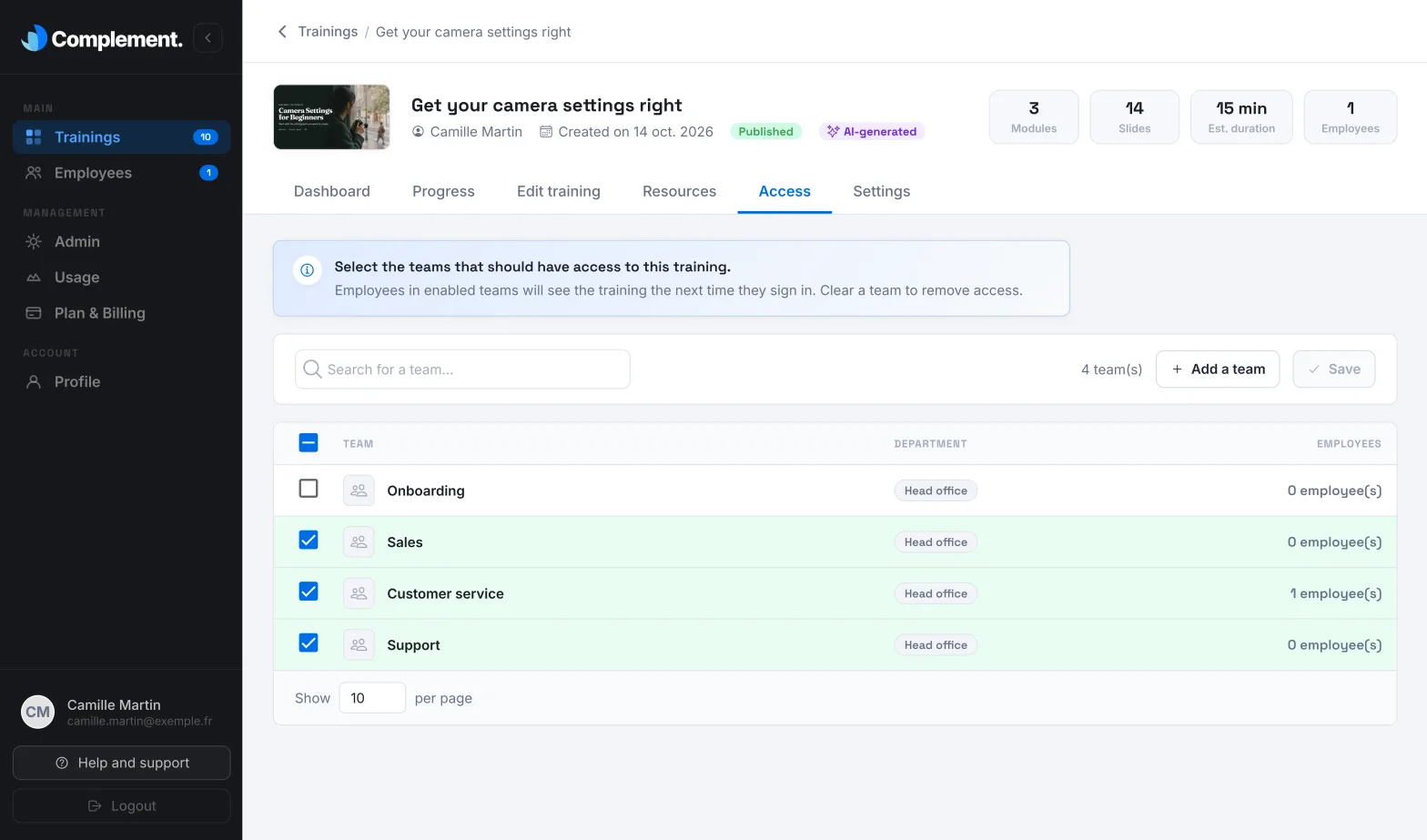Click the Customer service Head office tag

(936, 593)
